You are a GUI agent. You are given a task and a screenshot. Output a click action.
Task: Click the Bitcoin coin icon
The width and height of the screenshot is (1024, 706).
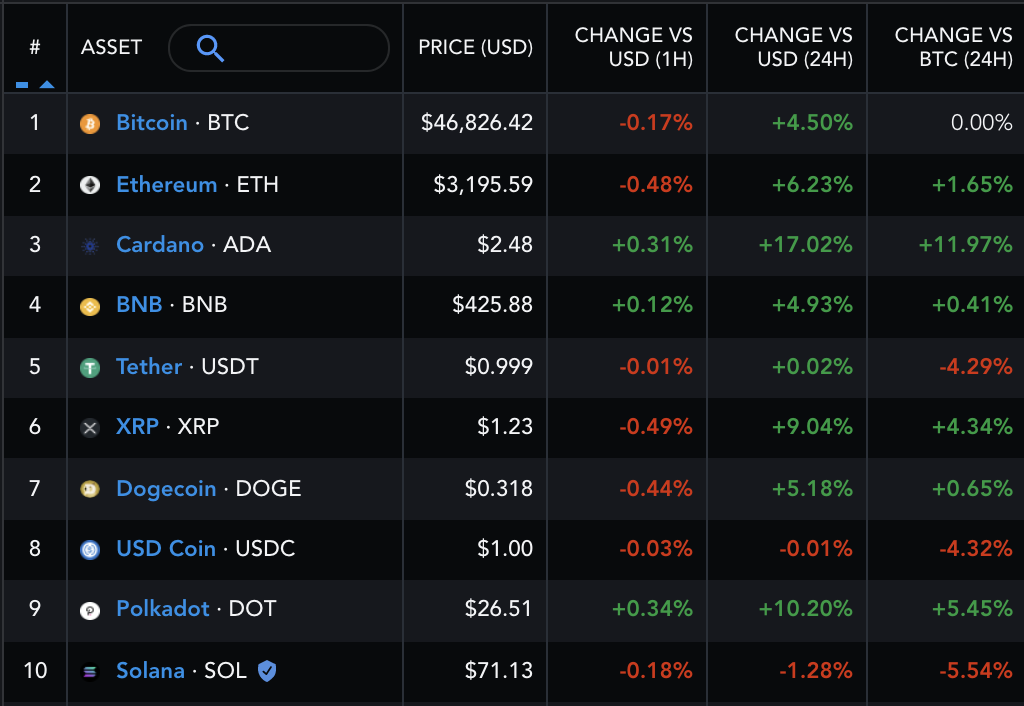pos(90,124)
